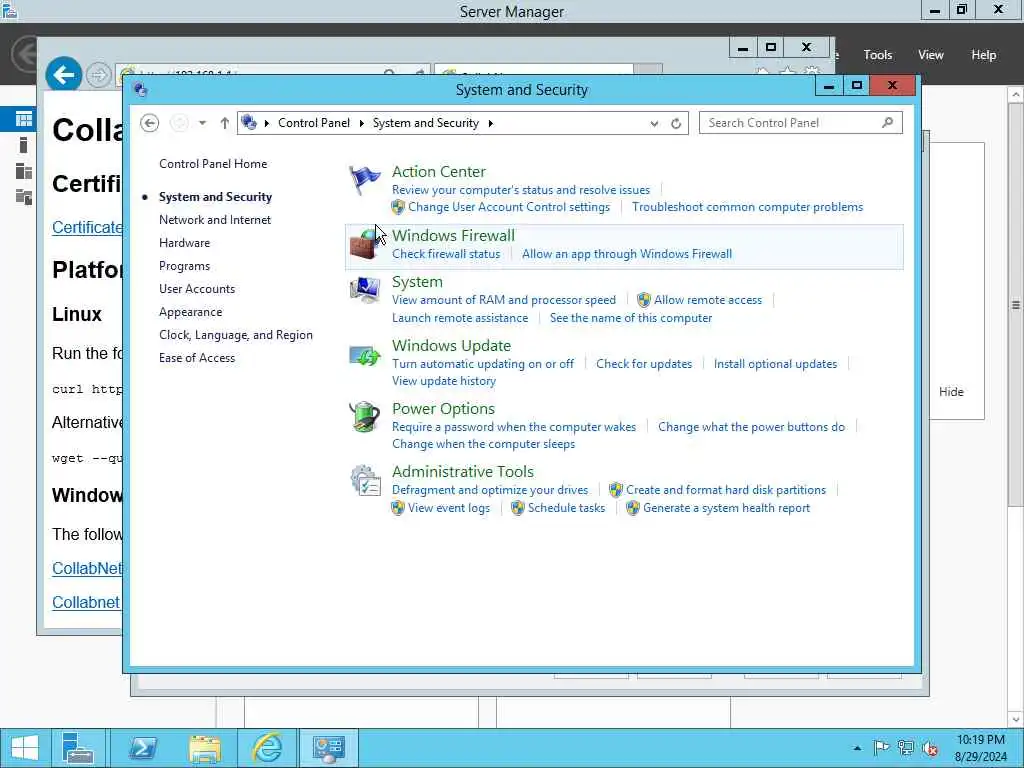Click the muted speaker icon in system tray
Viewport: 1024px width, 768px height.
(930, 748)
